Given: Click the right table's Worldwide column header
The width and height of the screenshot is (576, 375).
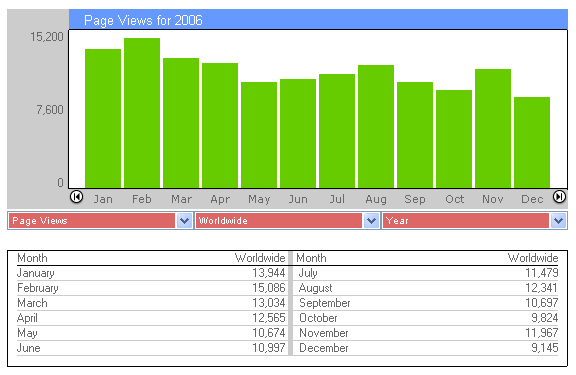Looking at the screenshot, I should pyautogui.click(x=533, y=258).
